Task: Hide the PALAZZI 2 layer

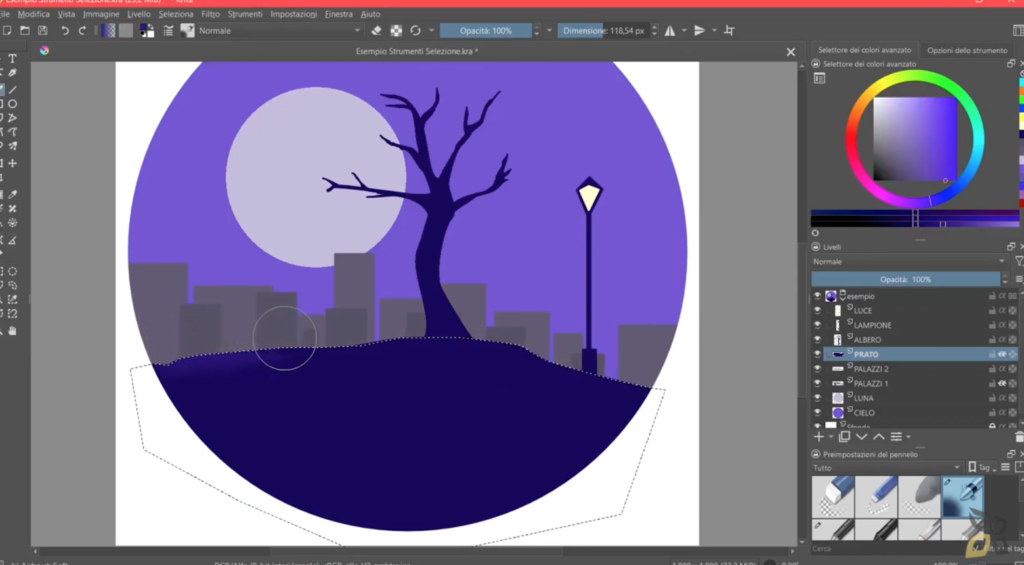Action: tap(817, 368)
